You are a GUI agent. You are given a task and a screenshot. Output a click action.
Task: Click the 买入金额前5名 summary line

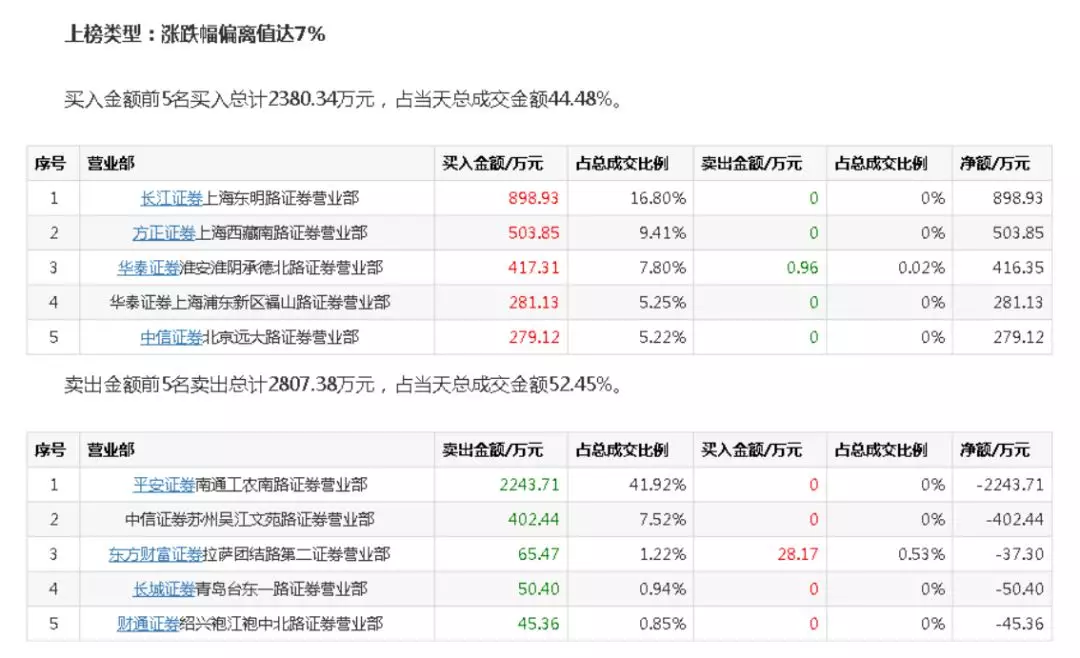click(x=343, y=99)
